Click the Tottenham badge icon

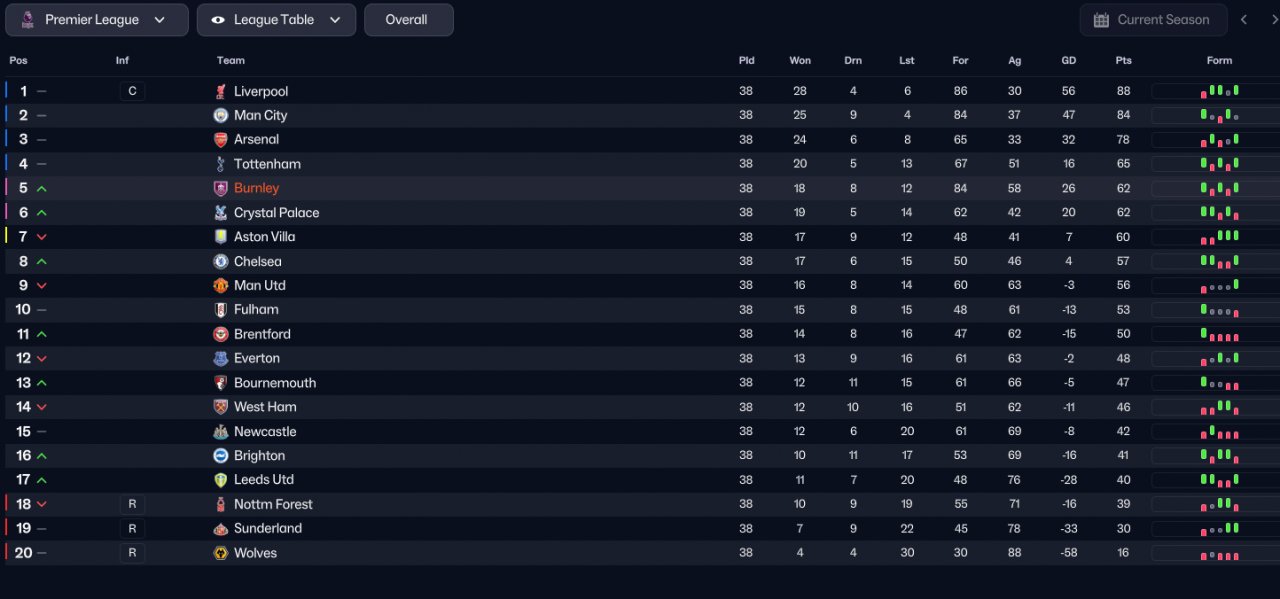pyautogui.click(x=221, y=164)
